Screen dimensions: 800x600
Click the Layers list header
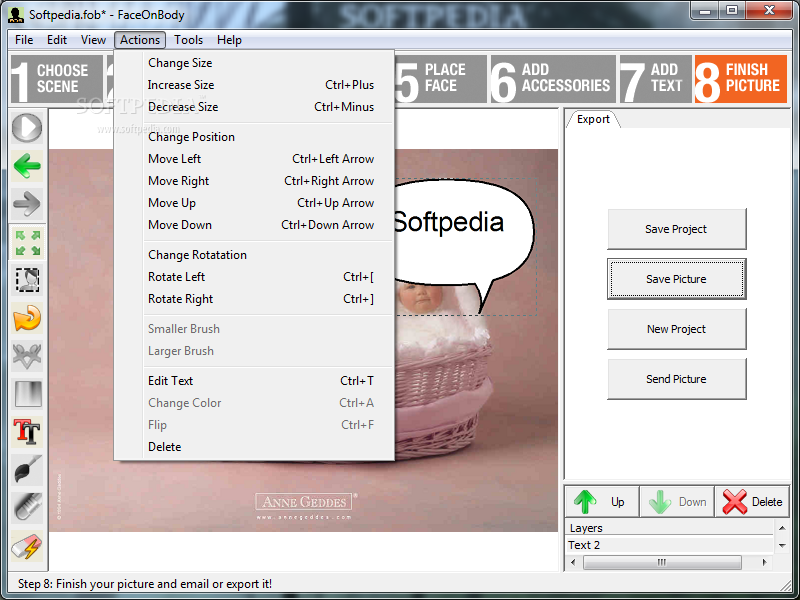669,528
